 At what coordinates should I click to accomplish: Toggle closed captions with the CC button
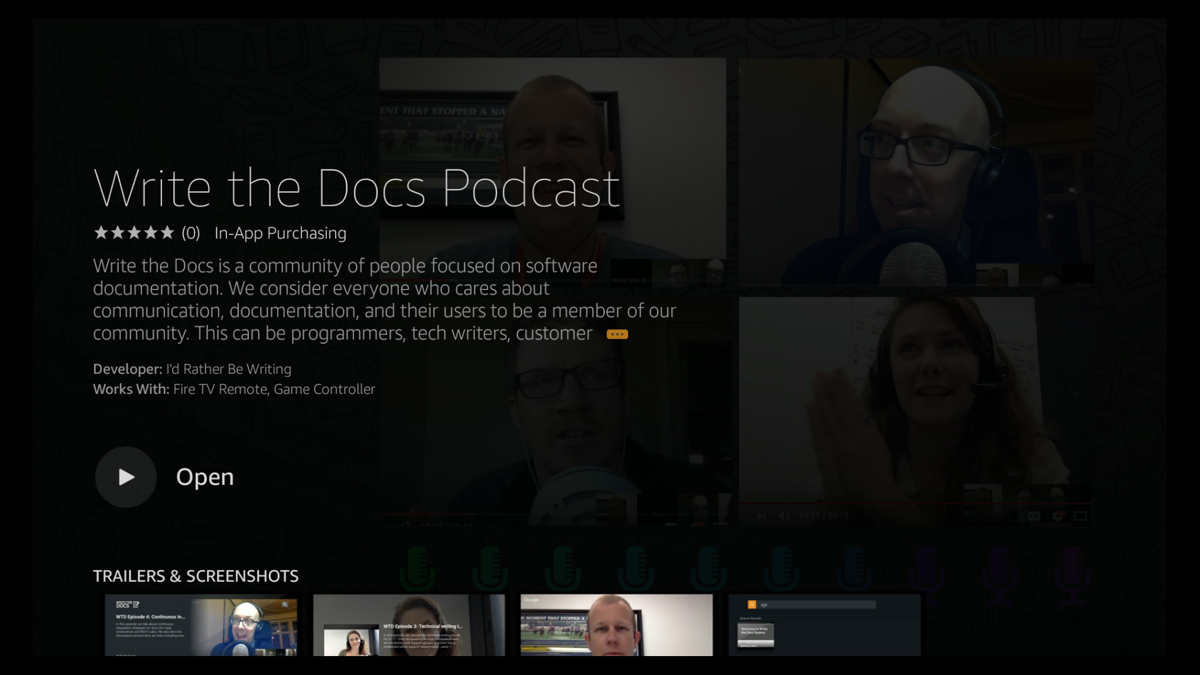pos(1035,517)
